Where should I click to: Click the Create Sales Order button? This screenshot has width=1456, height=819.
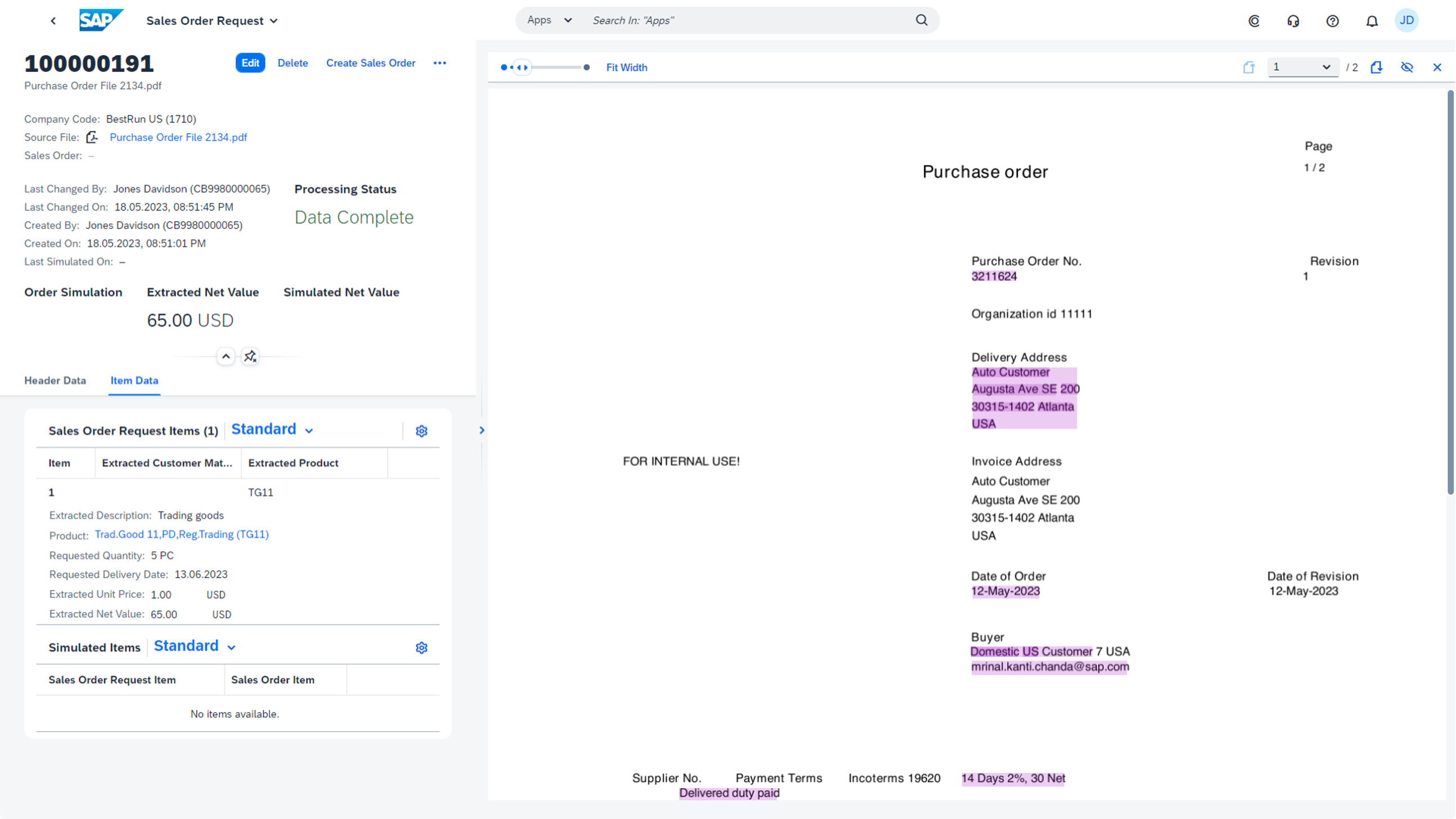tap(370, 63)
